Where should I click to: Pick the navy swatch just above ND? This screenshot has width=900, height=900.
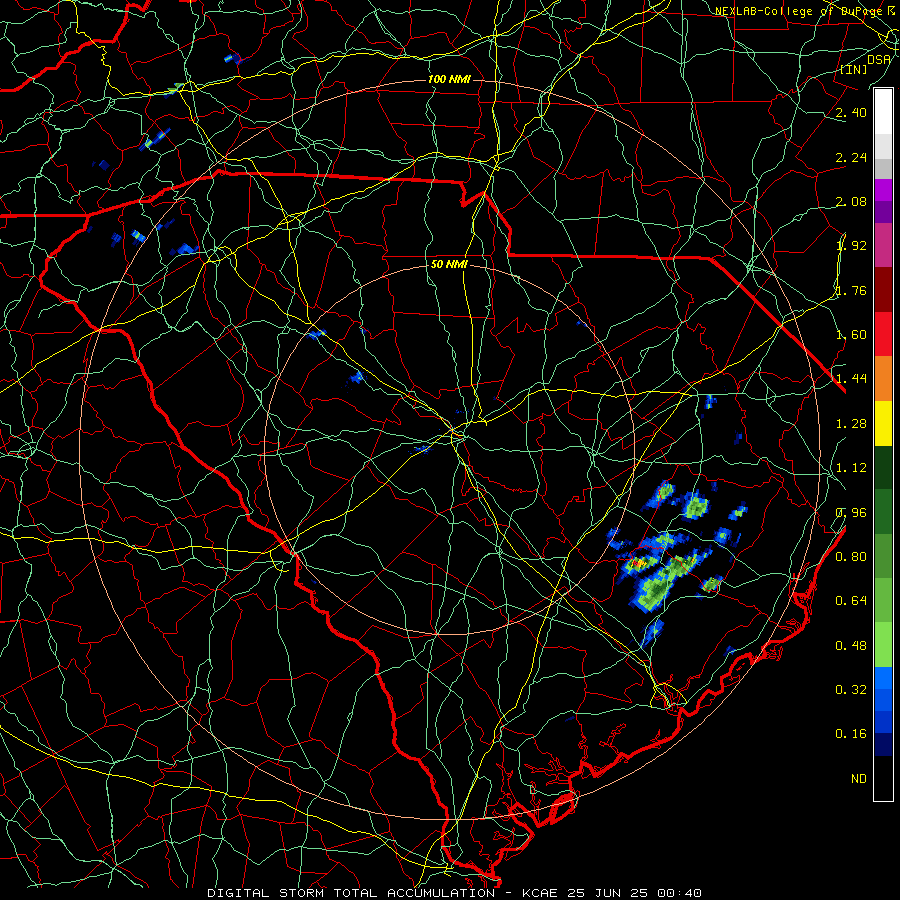click(883, 745)
